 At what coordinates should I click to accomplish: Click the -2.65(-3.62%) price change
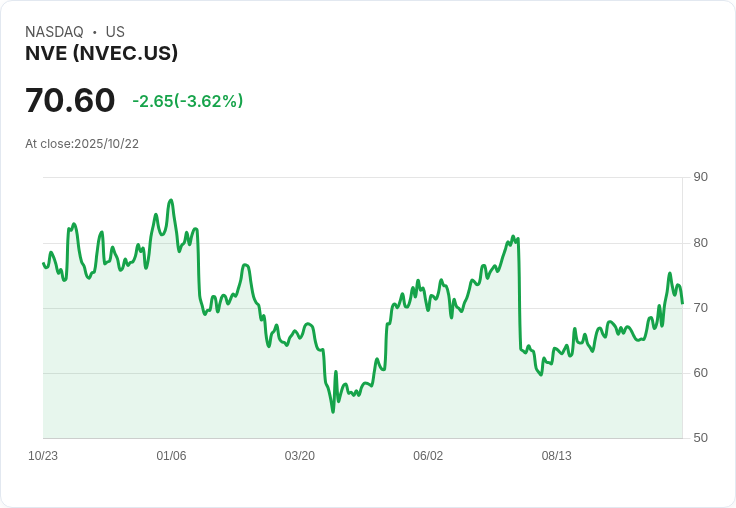(188, 101)
